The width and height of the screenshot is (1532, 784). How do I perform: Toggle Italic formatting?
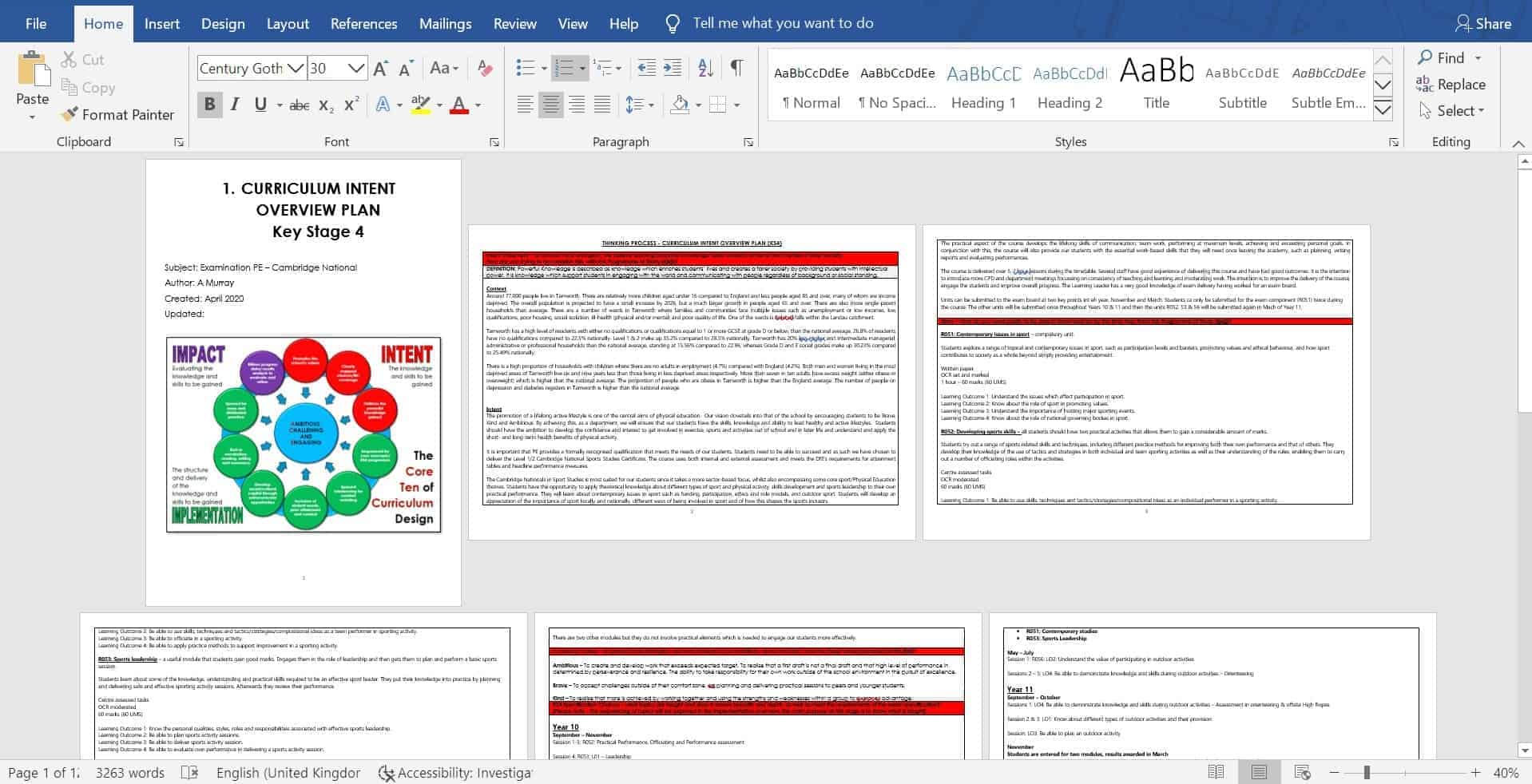(235, 105)
